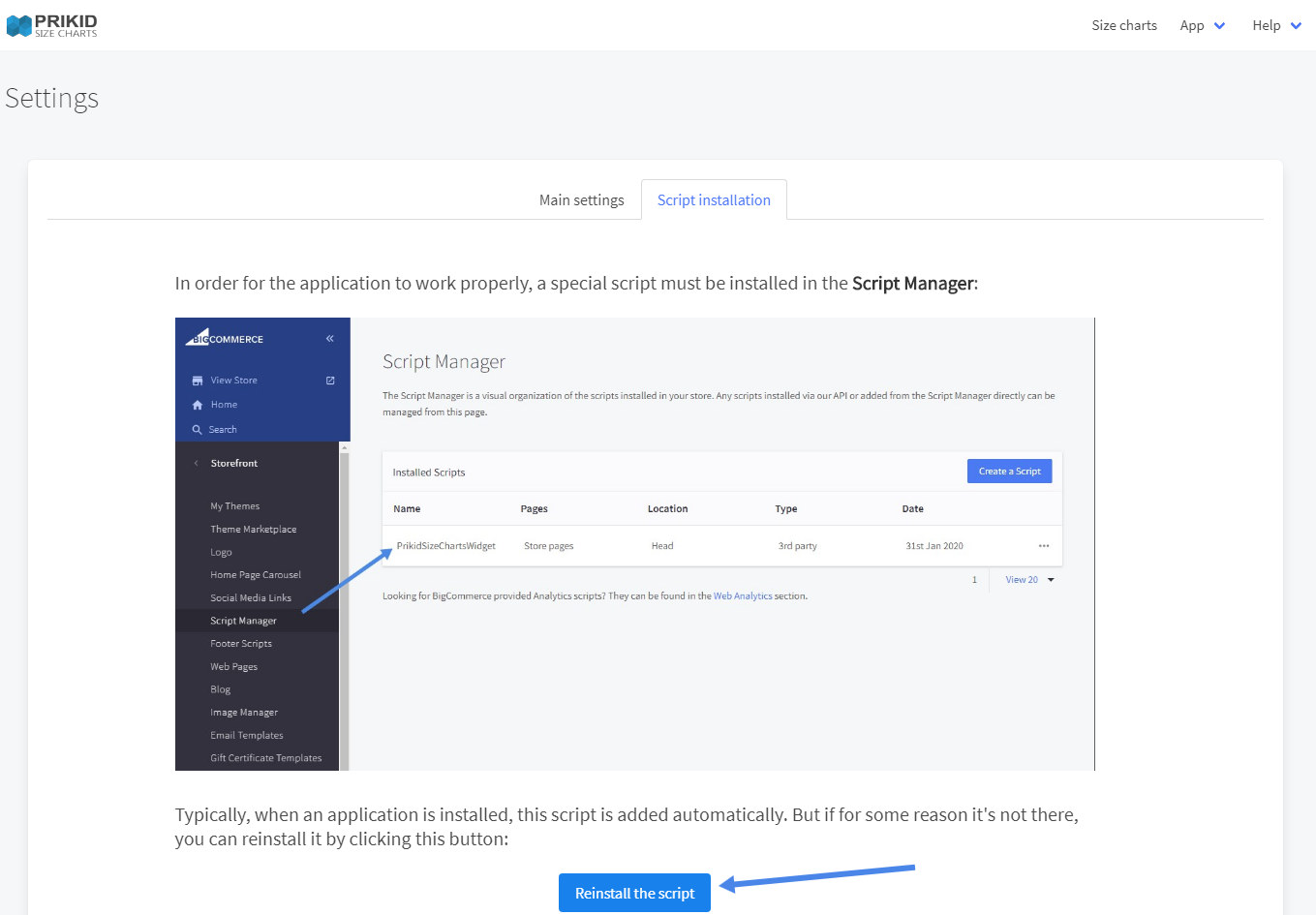The height and width of the screenshot is (915, 1316).
Task: Expand the Help dropdown menu
Action: point(1277,25)
